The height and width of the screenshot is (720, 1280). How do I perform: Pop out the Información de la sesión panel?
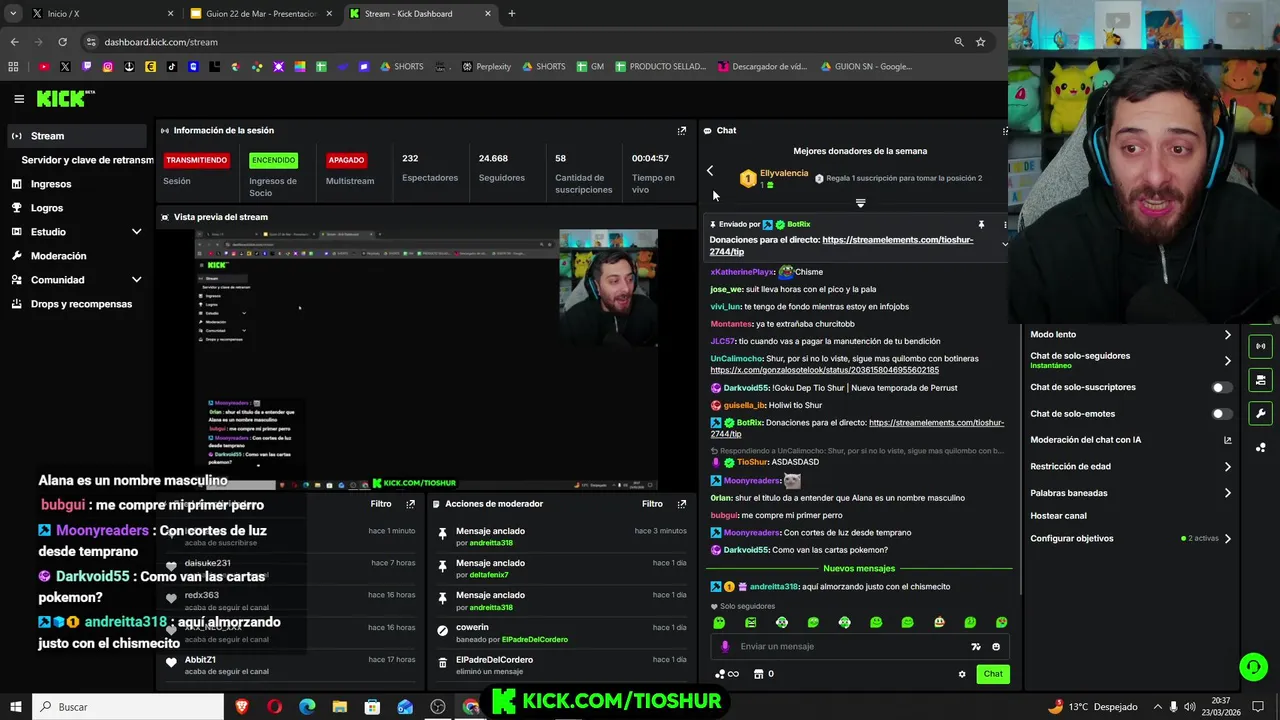click(x=682, y=131)
